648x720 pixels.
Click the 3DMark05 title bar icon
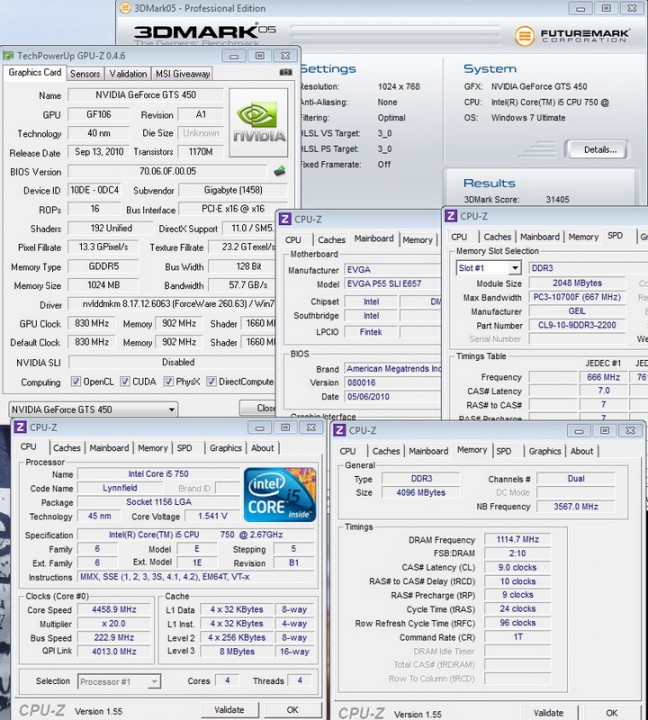click(124, 8)
